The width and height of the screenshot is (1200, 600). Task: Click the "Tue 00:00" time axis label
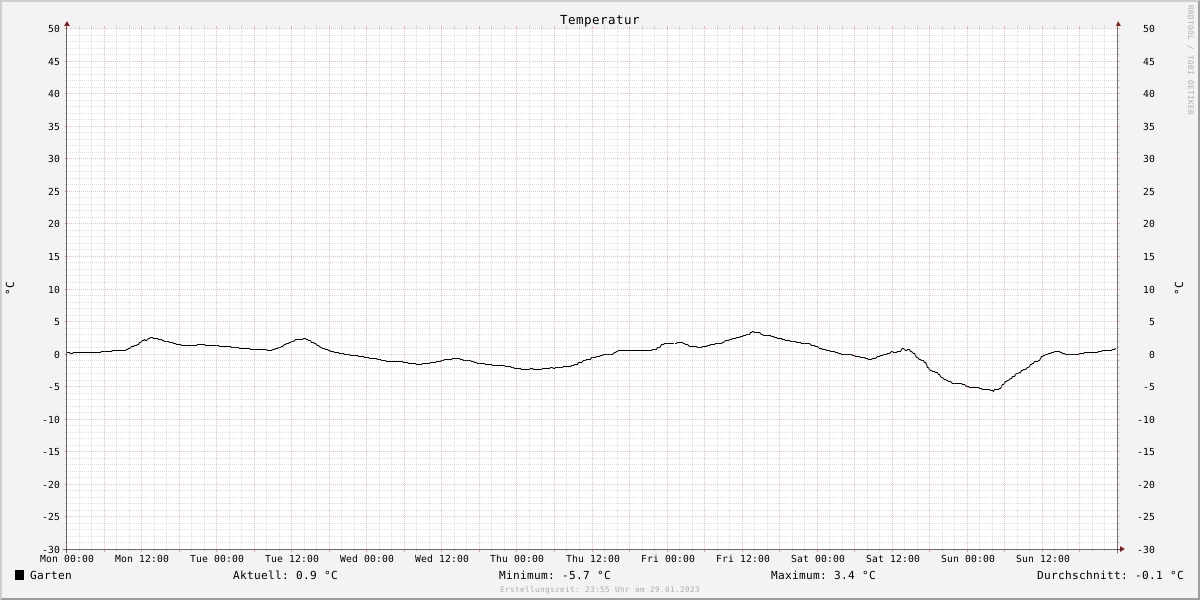(x=217, y=559)
